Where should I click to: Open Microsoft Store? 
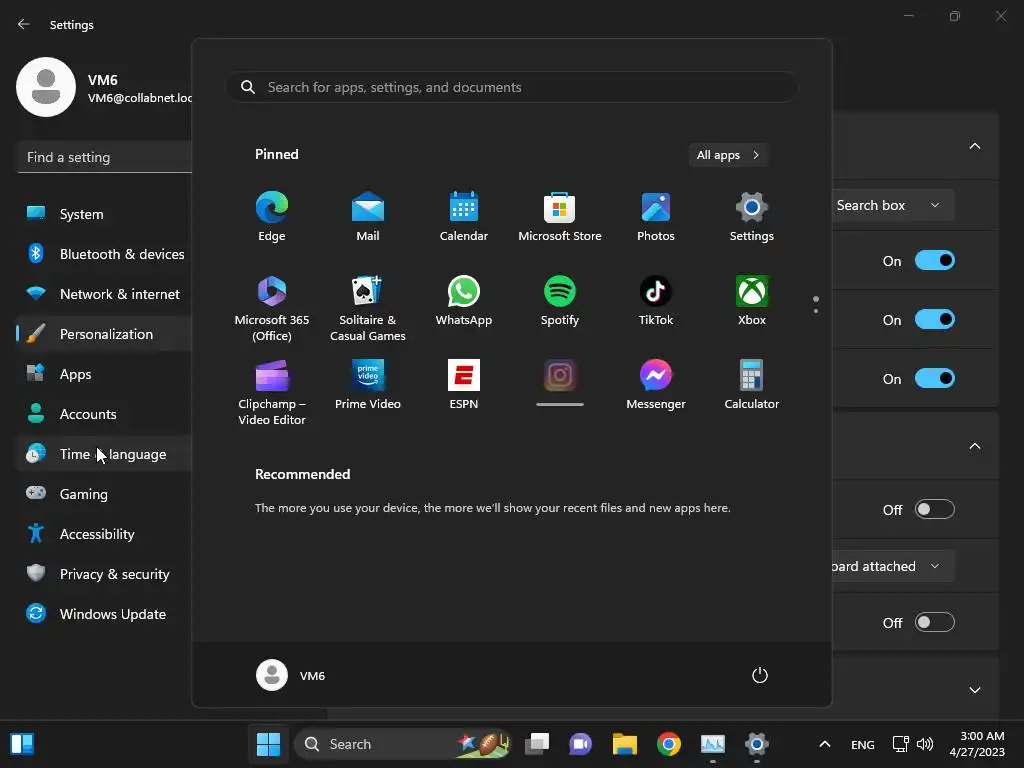560,217
